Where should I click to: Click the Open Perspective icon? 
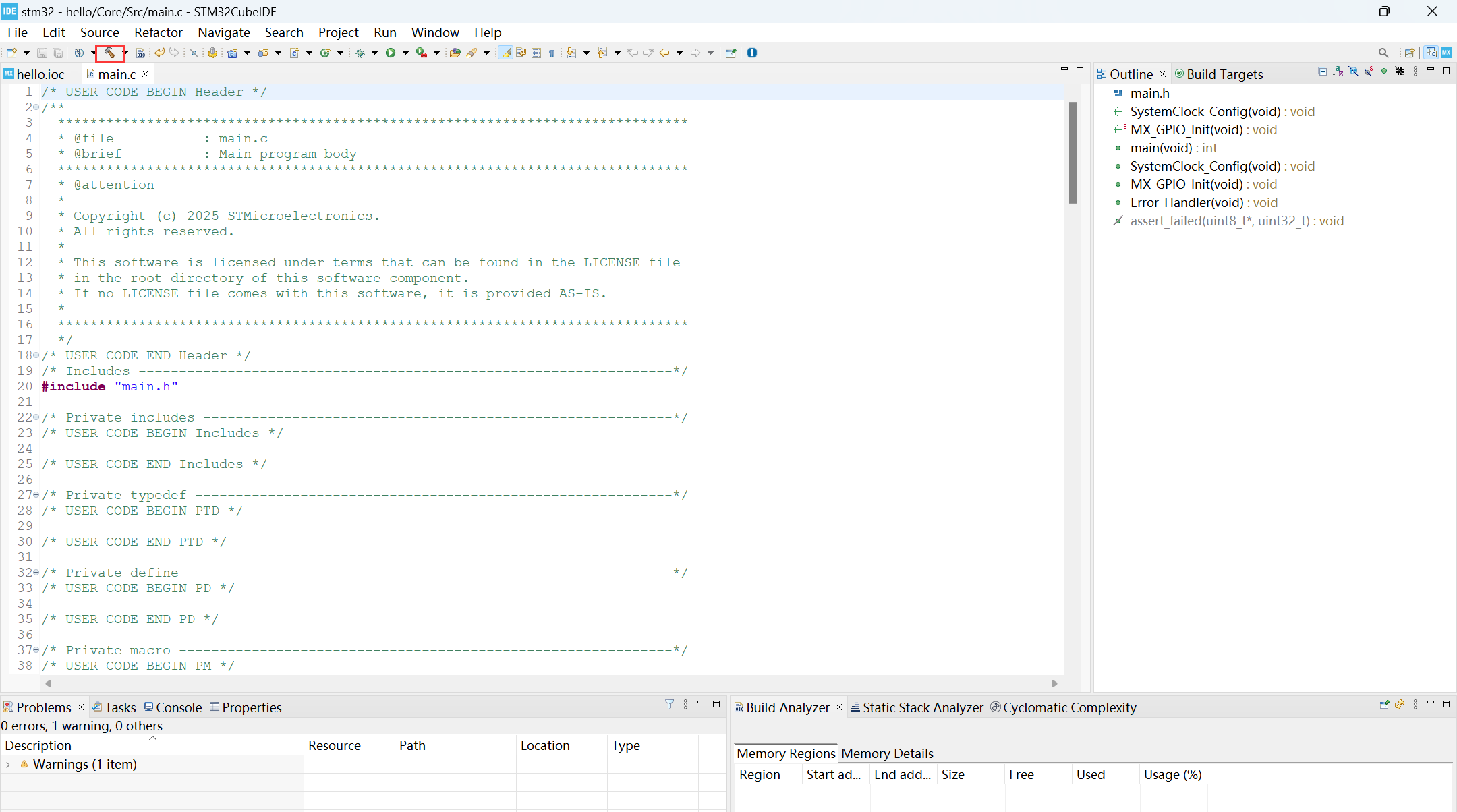[x=1409, y=53]
